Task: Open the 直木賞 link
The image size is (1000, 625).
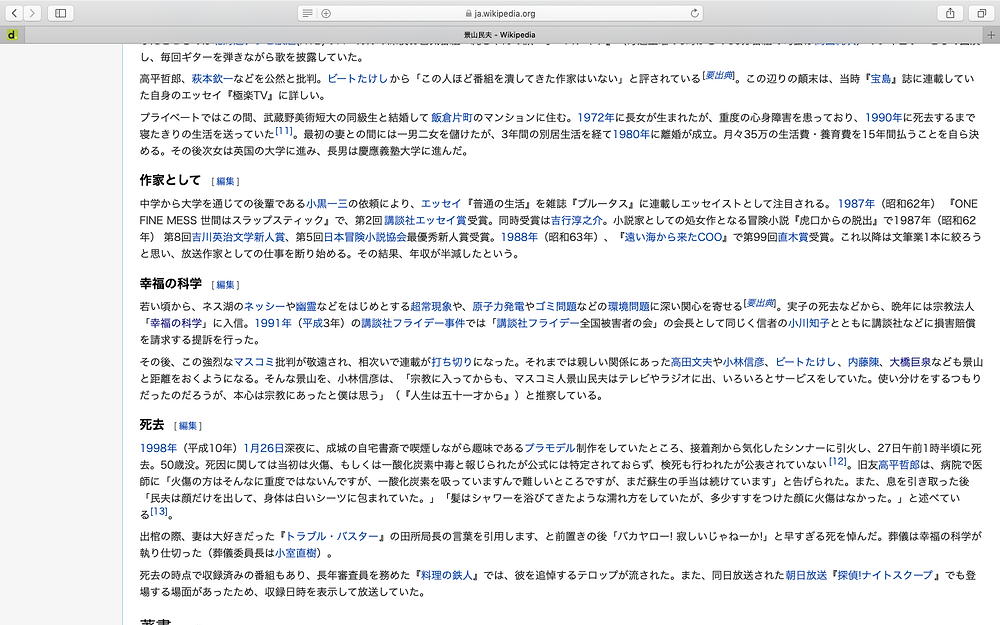Action: (793, 237)
